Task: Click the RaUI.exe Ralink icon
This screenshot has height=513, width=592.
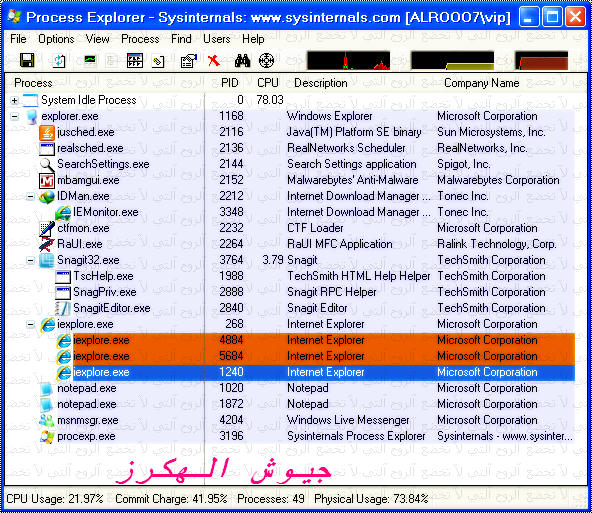Action: 47,244
